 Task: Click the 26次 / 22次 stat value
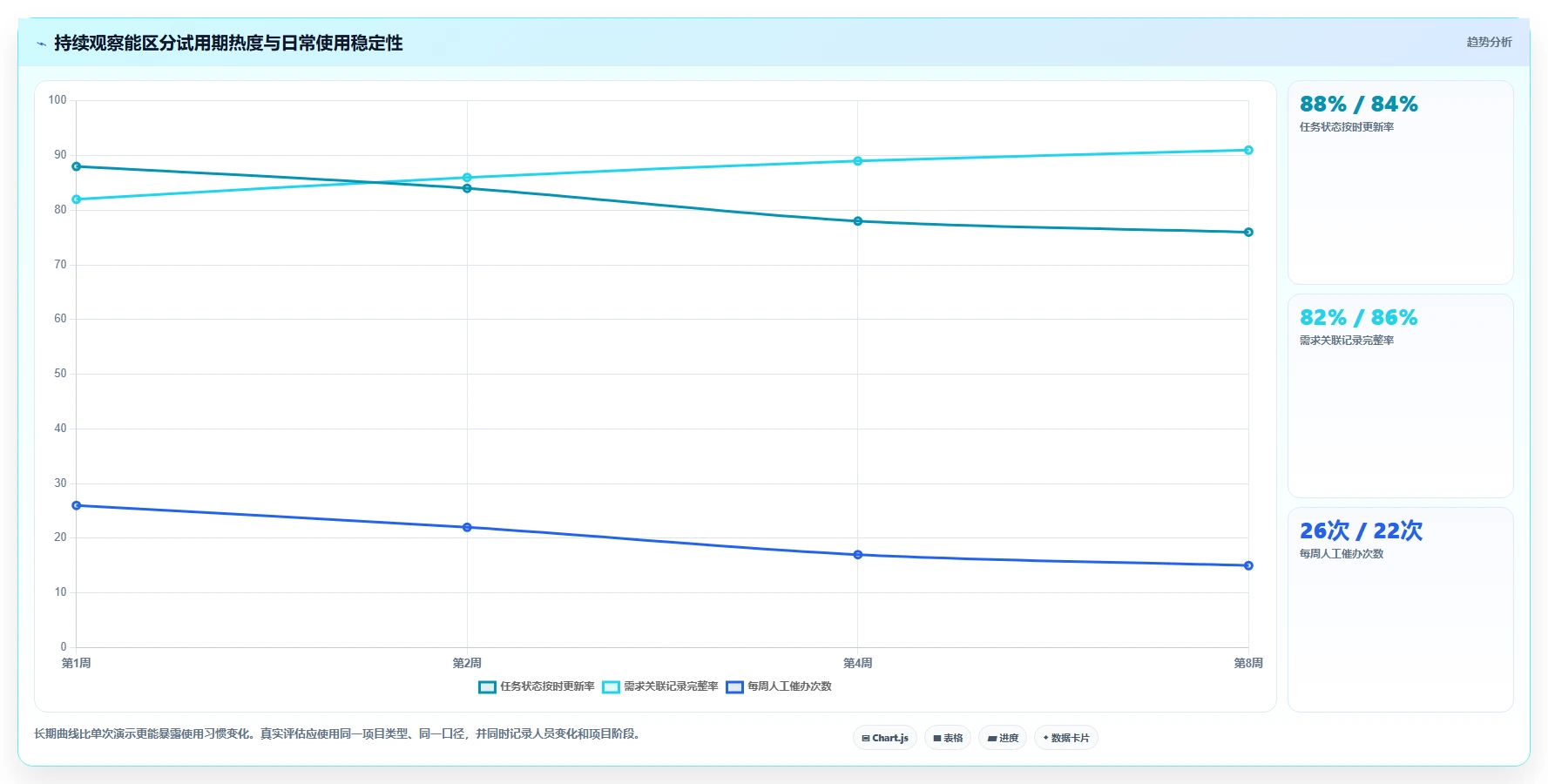[x=1361, y=531]
